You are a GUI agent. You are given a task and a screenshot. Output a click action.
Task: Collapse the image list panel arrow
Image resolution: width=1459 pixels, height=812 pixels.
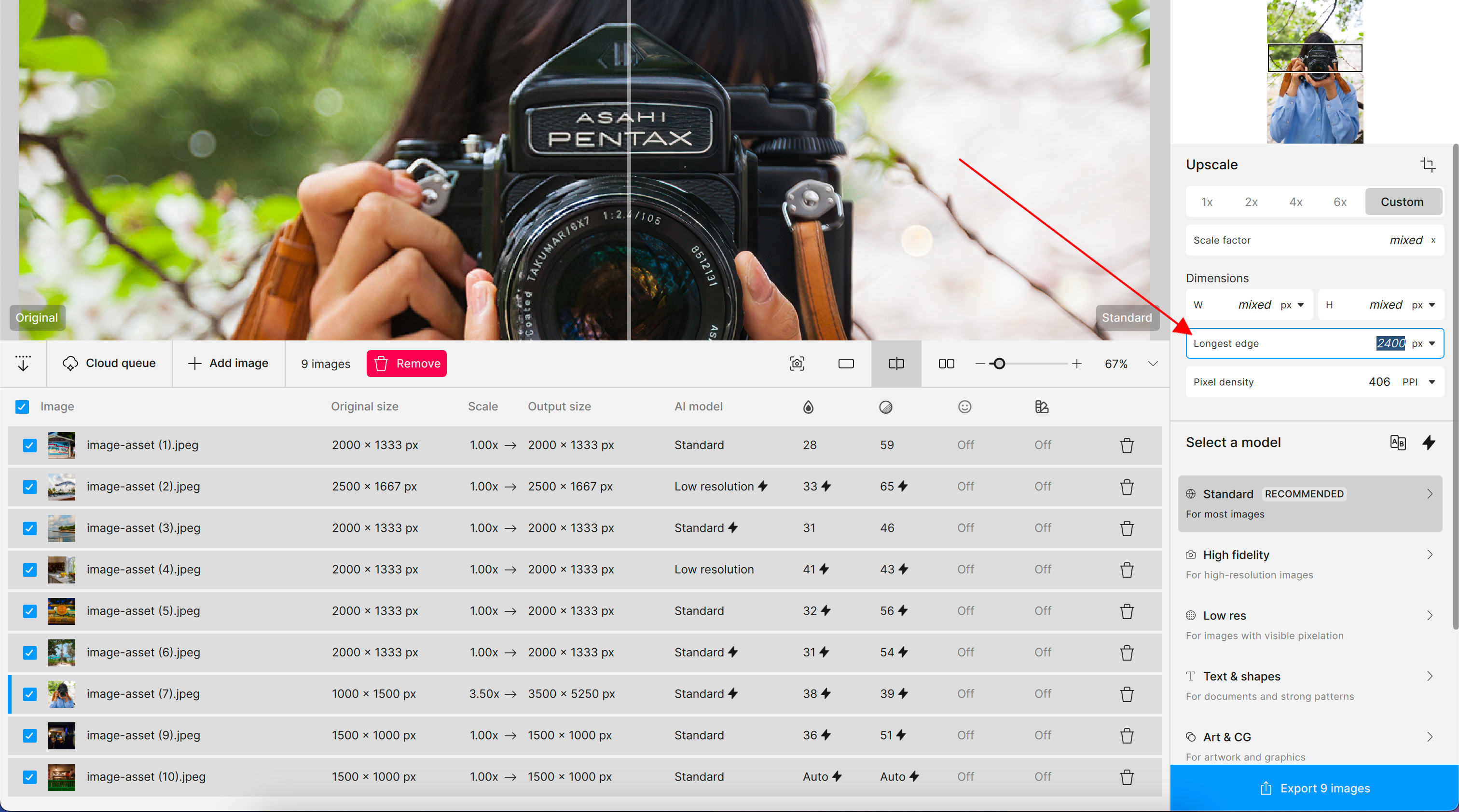pyautogui.click(x=23, y=363)
